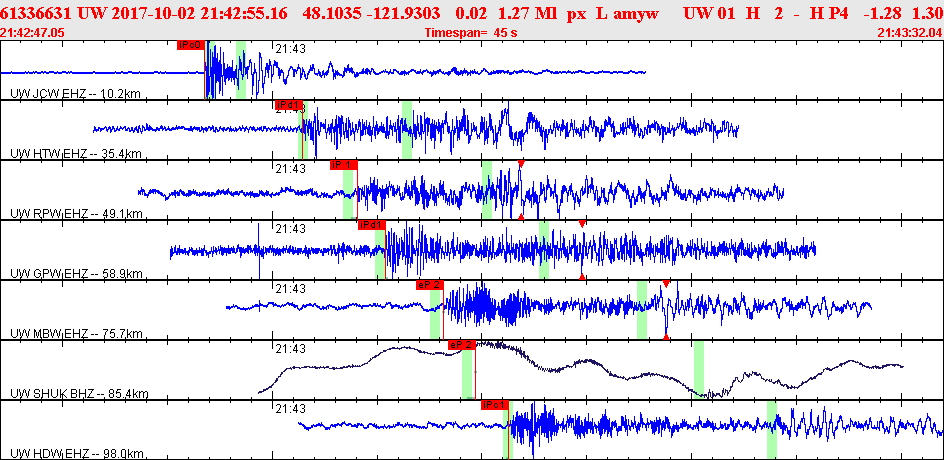
Task: Click event ID 61336631 in header
Action: point(36,12)
